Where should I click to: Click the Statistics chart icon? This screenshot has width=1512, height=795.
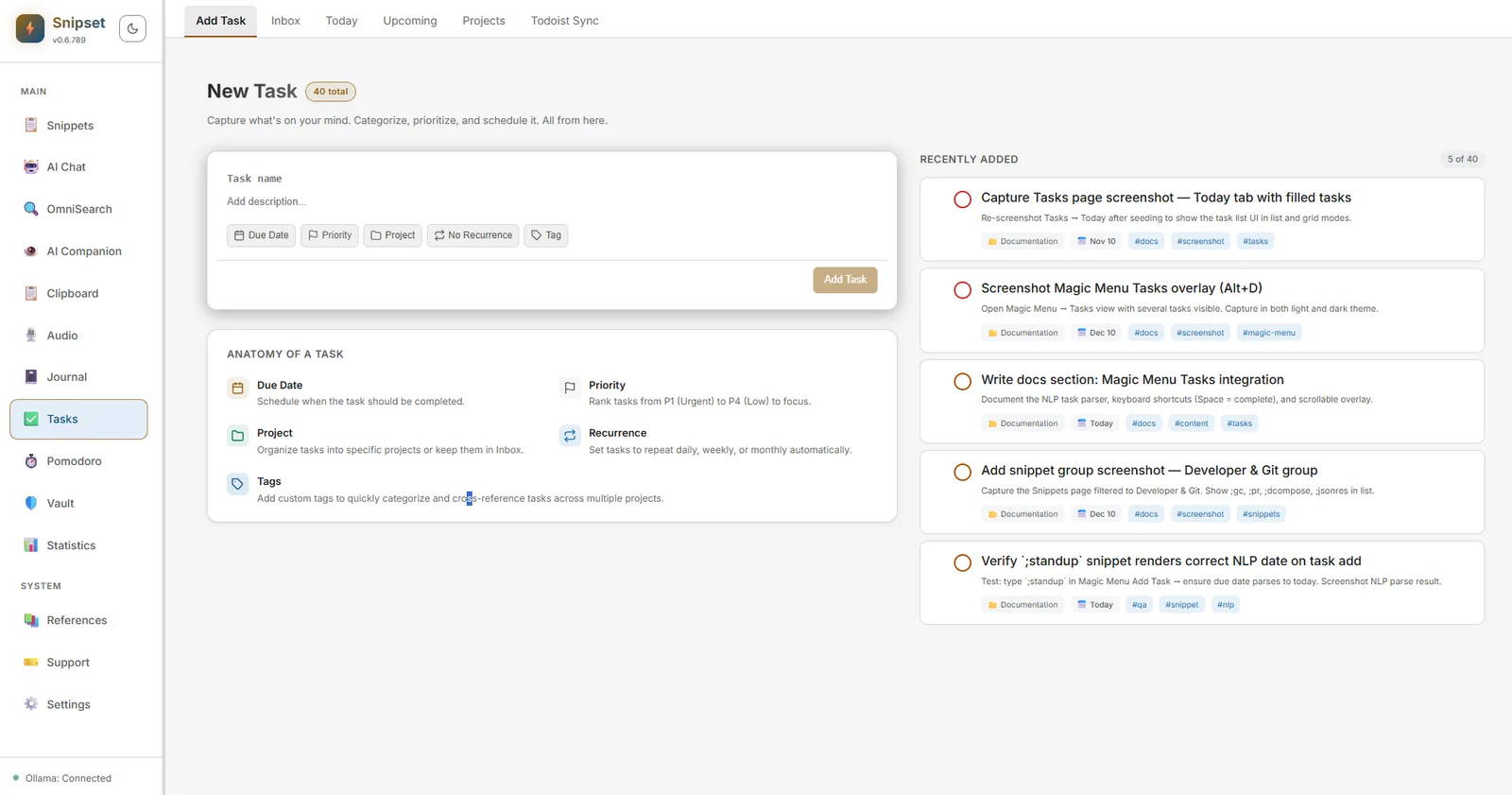coord(31,545)
